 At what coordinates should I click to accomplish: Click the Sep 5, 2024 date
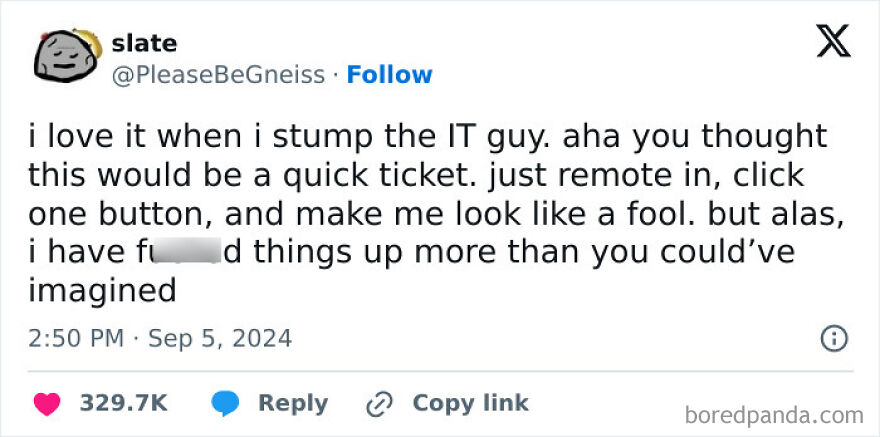[x=220, y=339]
